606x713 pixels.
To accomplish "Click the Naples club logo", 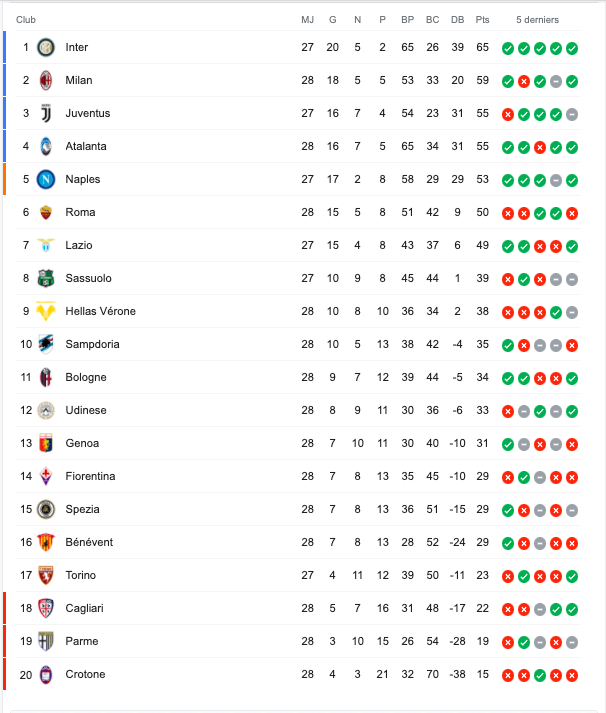I will click(x=45, y=179).
